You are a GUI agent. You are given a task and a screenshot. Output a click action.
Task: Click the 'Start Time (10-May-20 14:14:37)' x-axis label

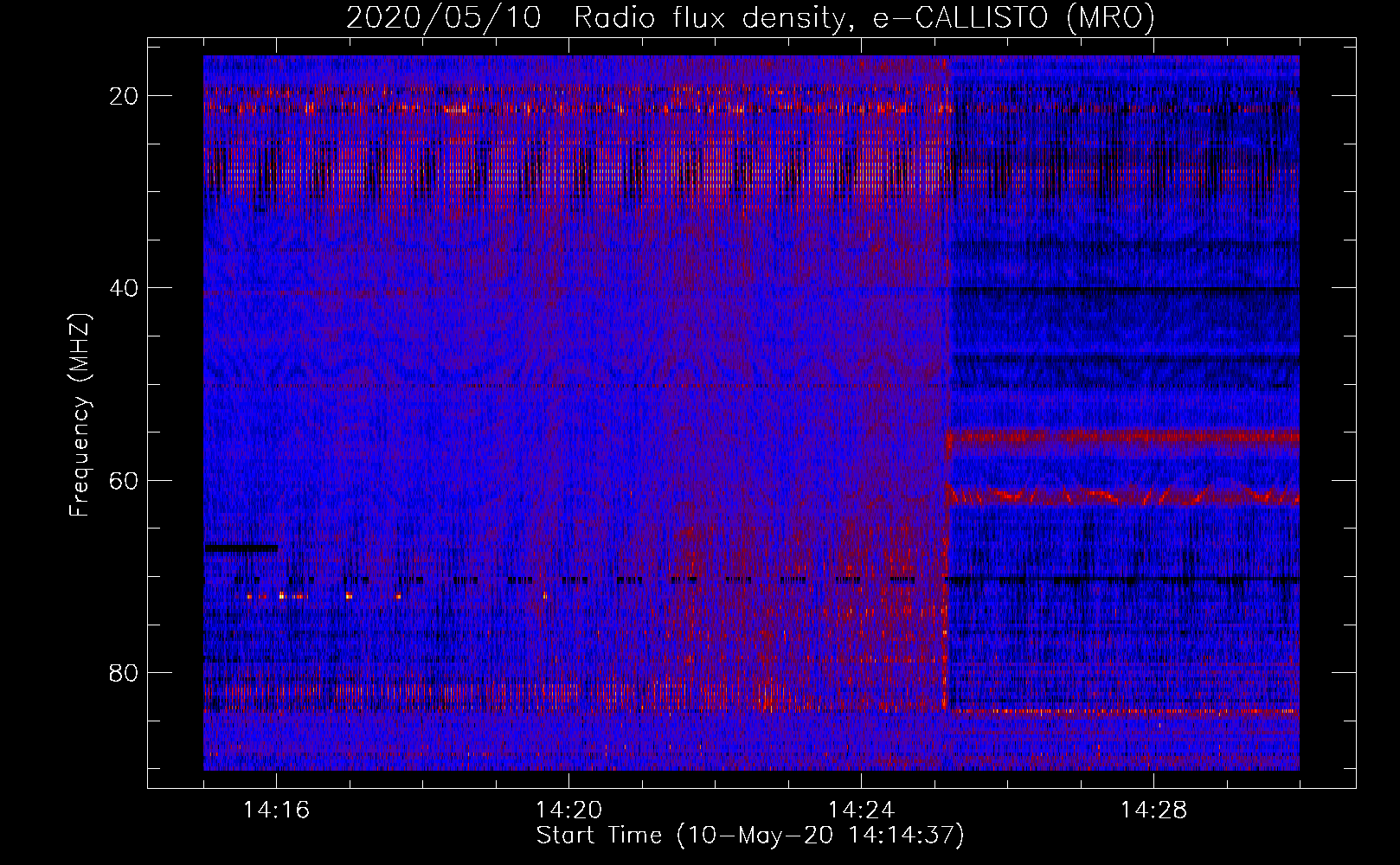[x=750, y=836]
